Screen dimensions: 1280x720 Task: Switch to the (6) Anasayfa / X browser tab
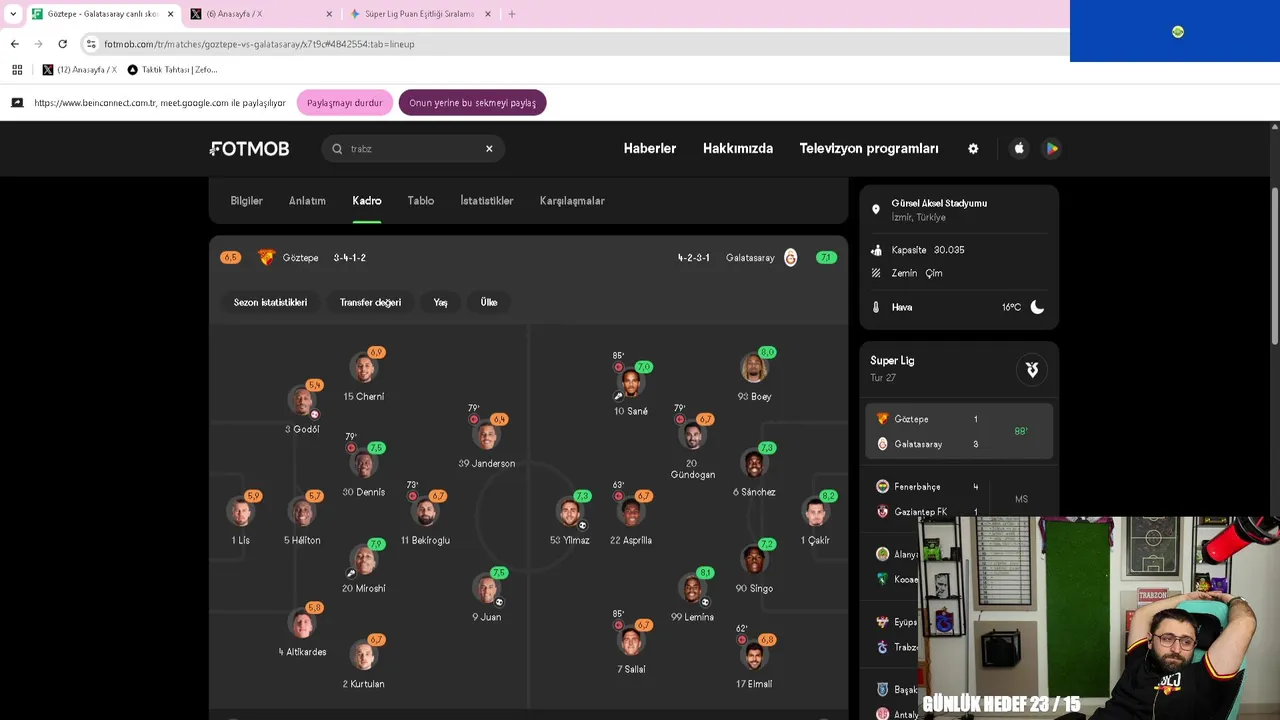(262, 14)
